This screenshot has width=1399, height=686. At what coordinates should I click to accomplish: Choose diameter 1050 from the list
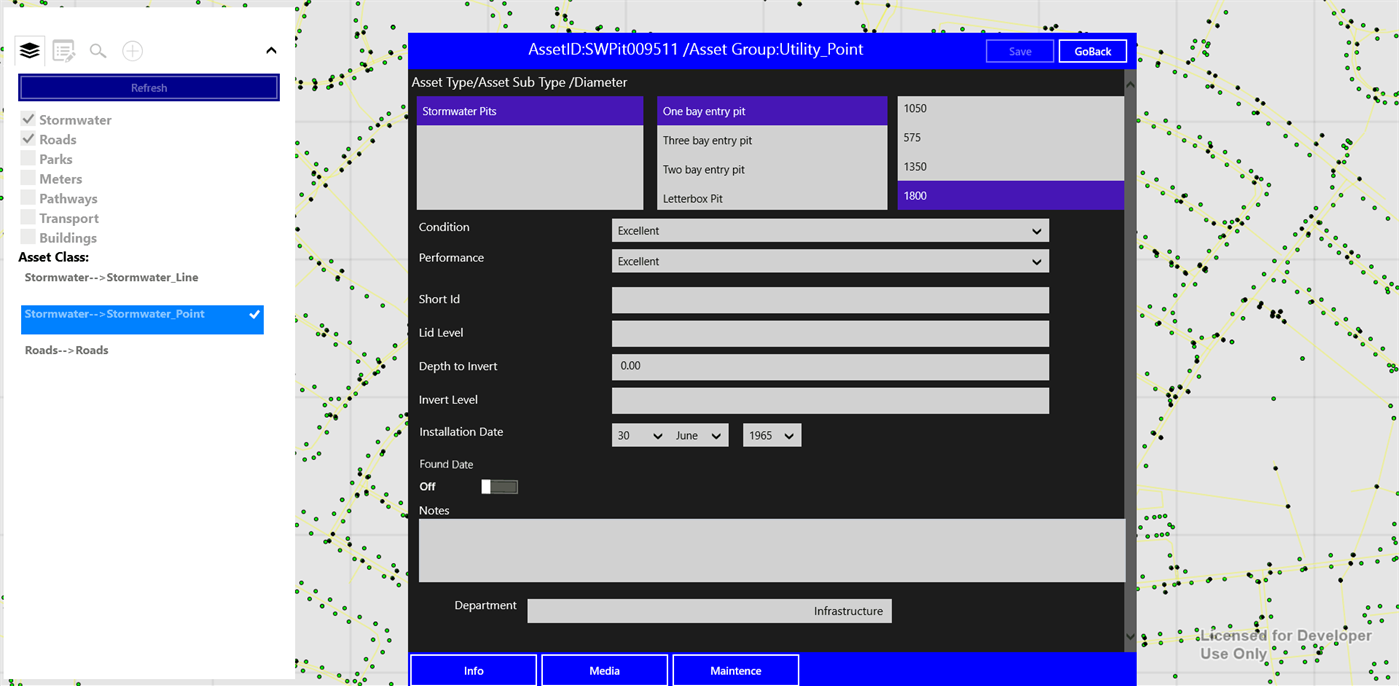[916, 108]
